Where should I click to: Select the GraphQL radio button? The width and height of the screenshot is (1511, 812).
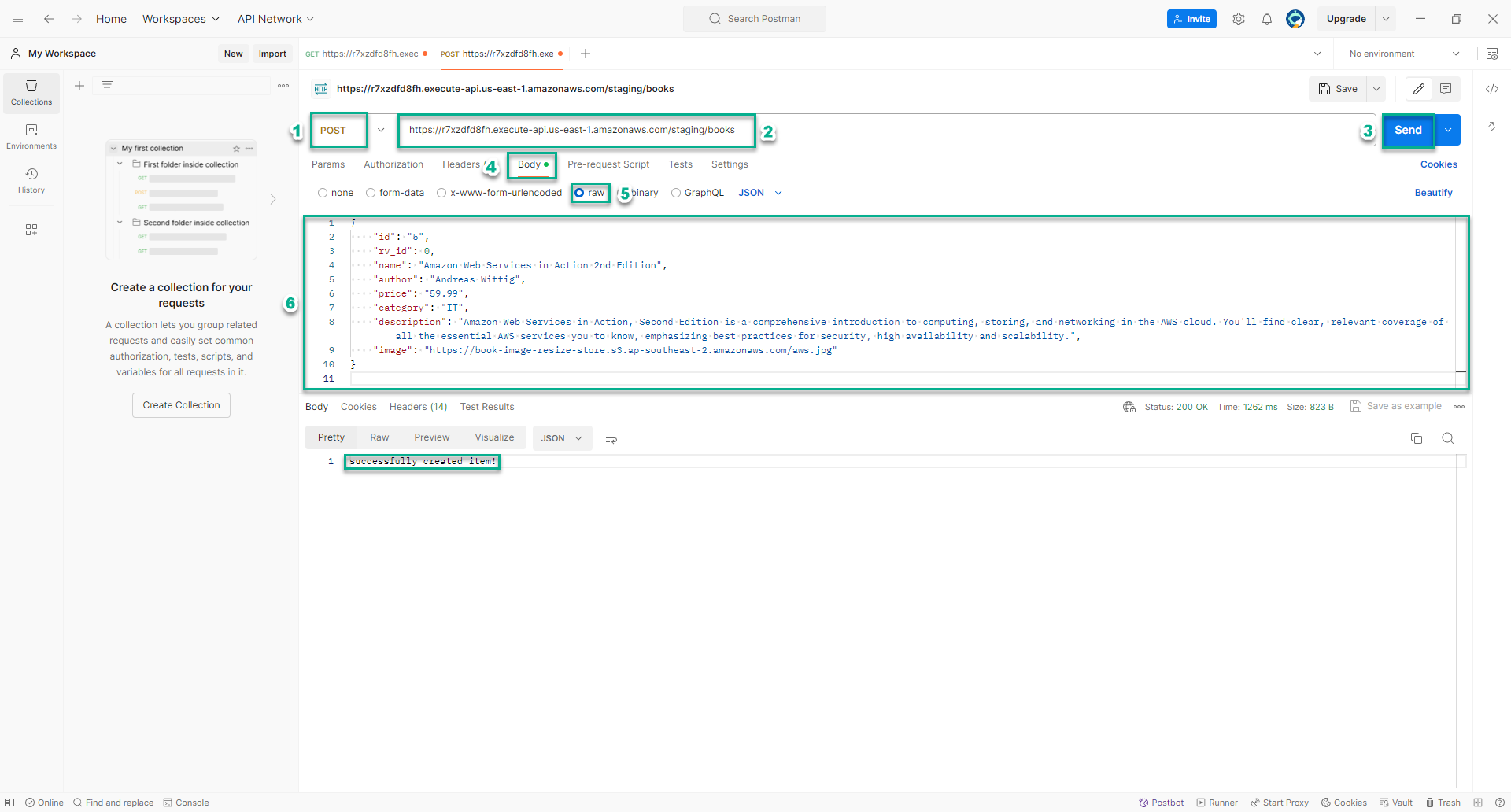676,193
